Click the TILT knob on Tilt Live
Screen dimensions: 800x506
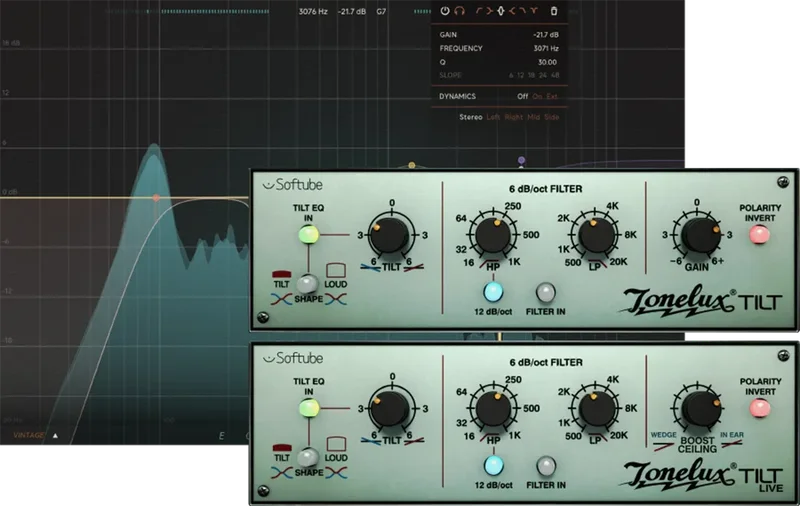click(x=391, y=409)
